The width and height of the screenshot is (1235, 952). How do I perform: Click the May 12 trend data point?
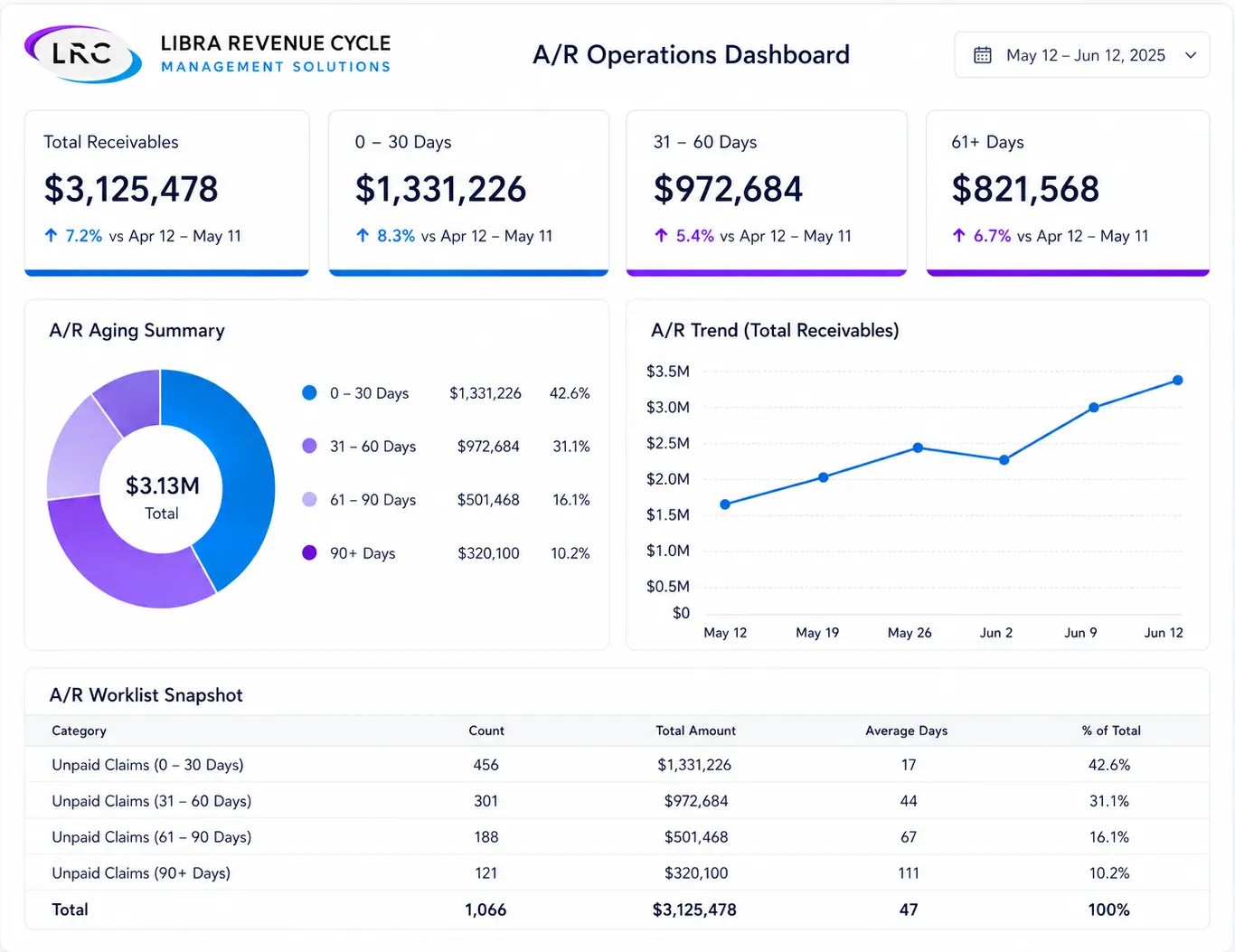coord(725,504)
